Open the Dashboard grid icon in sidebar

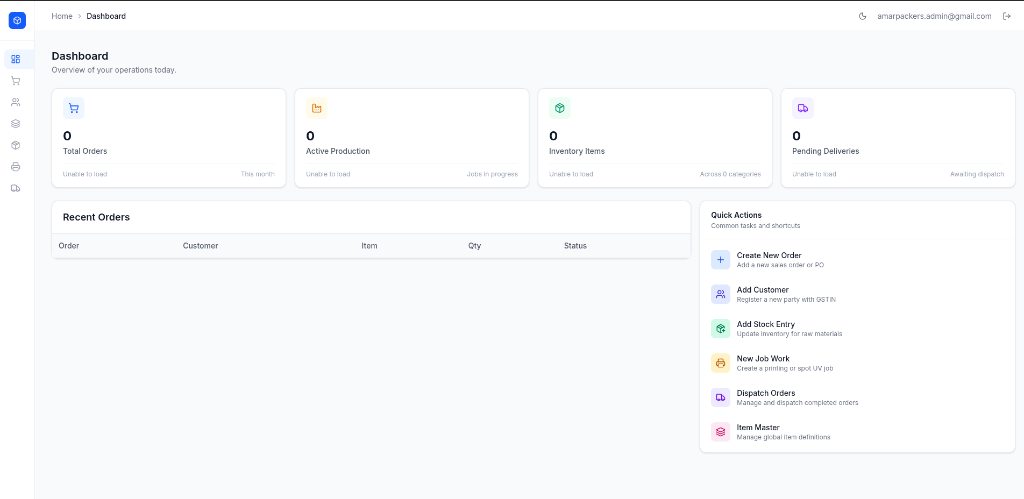(x=16, y=59)
